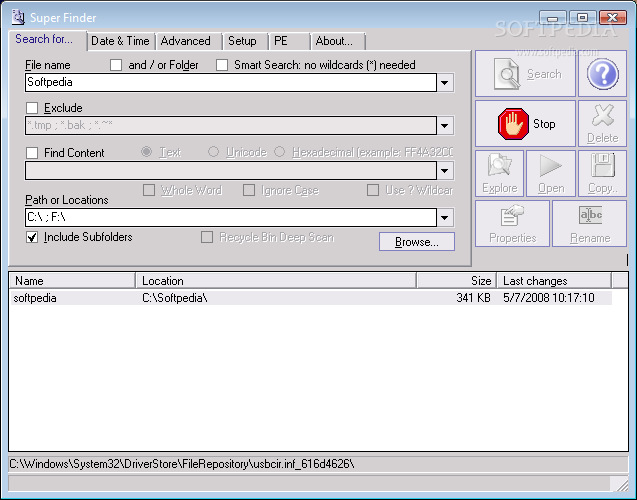Enable Smart Search checkbox
Screen dimensions: 637x500
[222, 65]
